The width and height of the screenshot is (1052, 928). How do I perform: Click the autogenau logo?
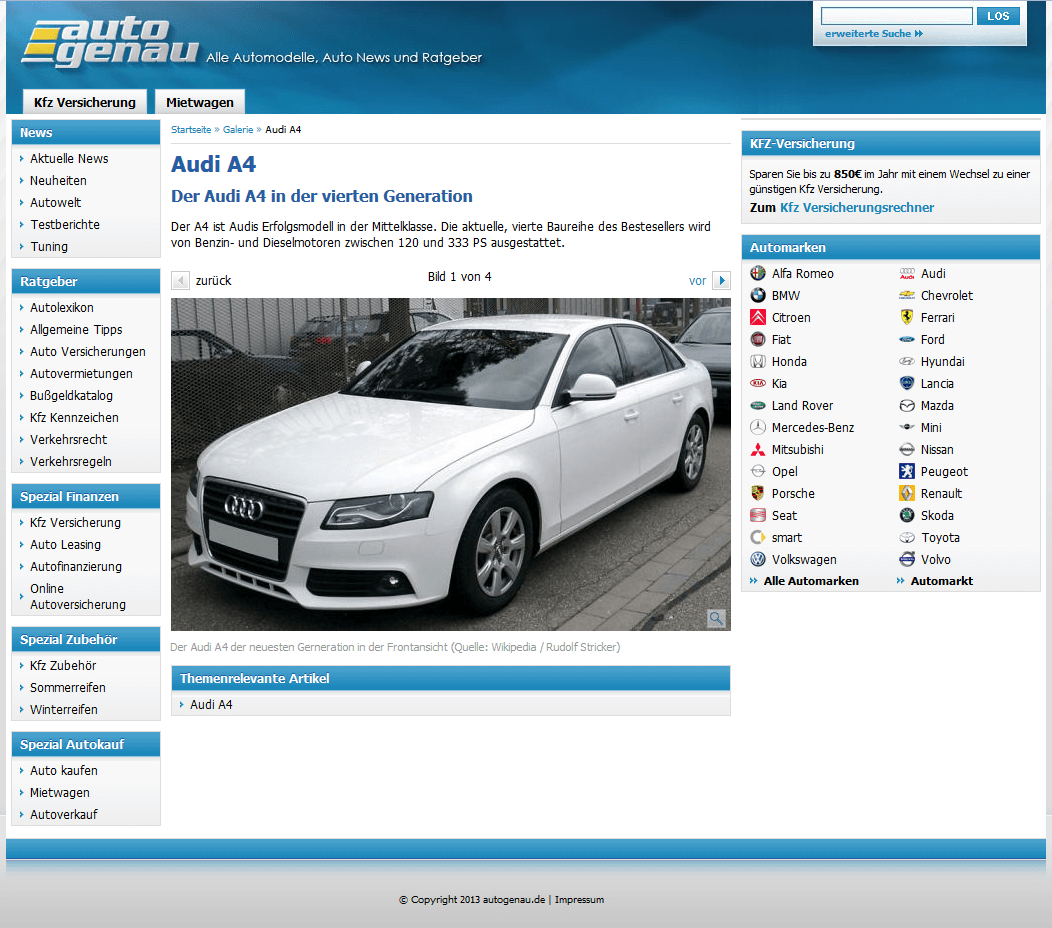(110, 43)
